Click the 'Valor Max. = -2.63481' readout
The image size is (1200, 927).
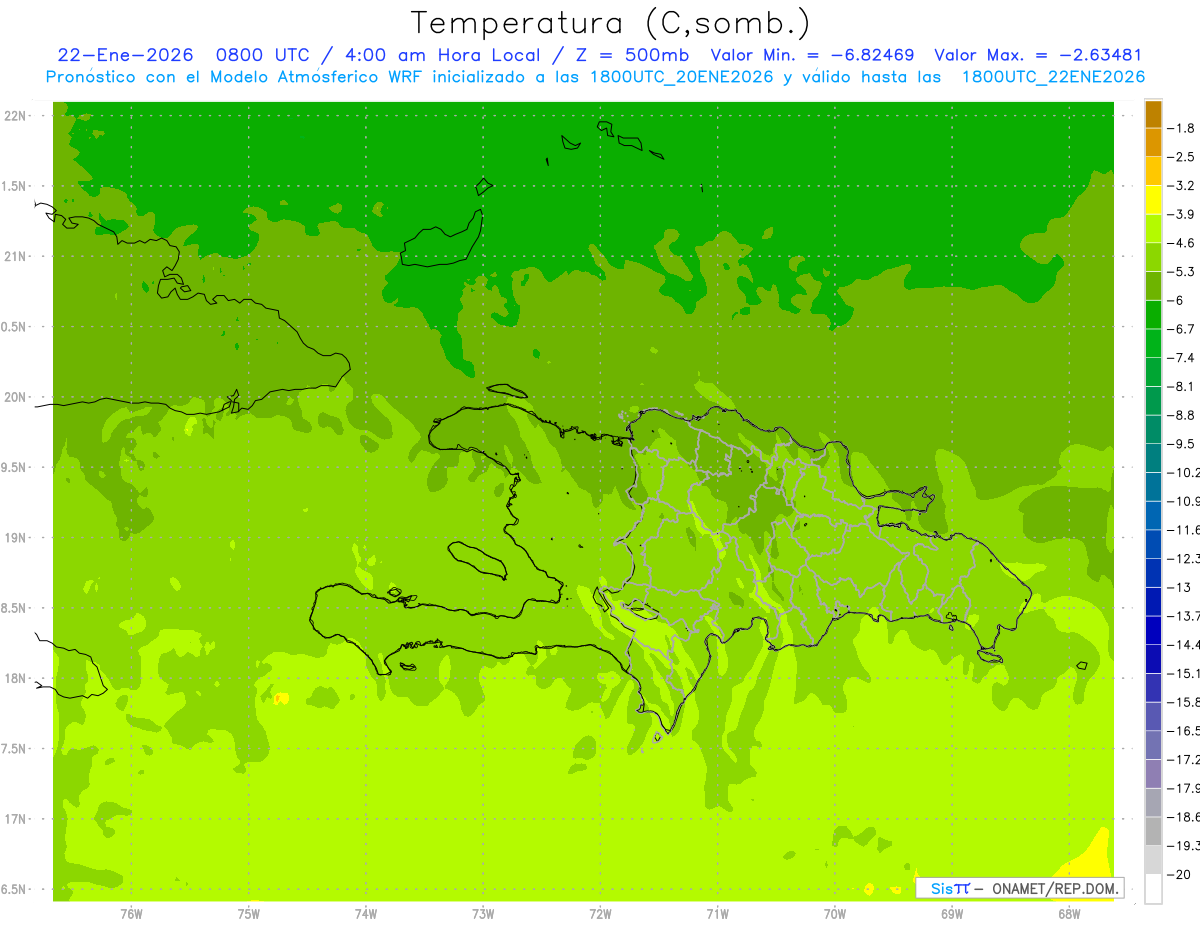point(1038,56)
